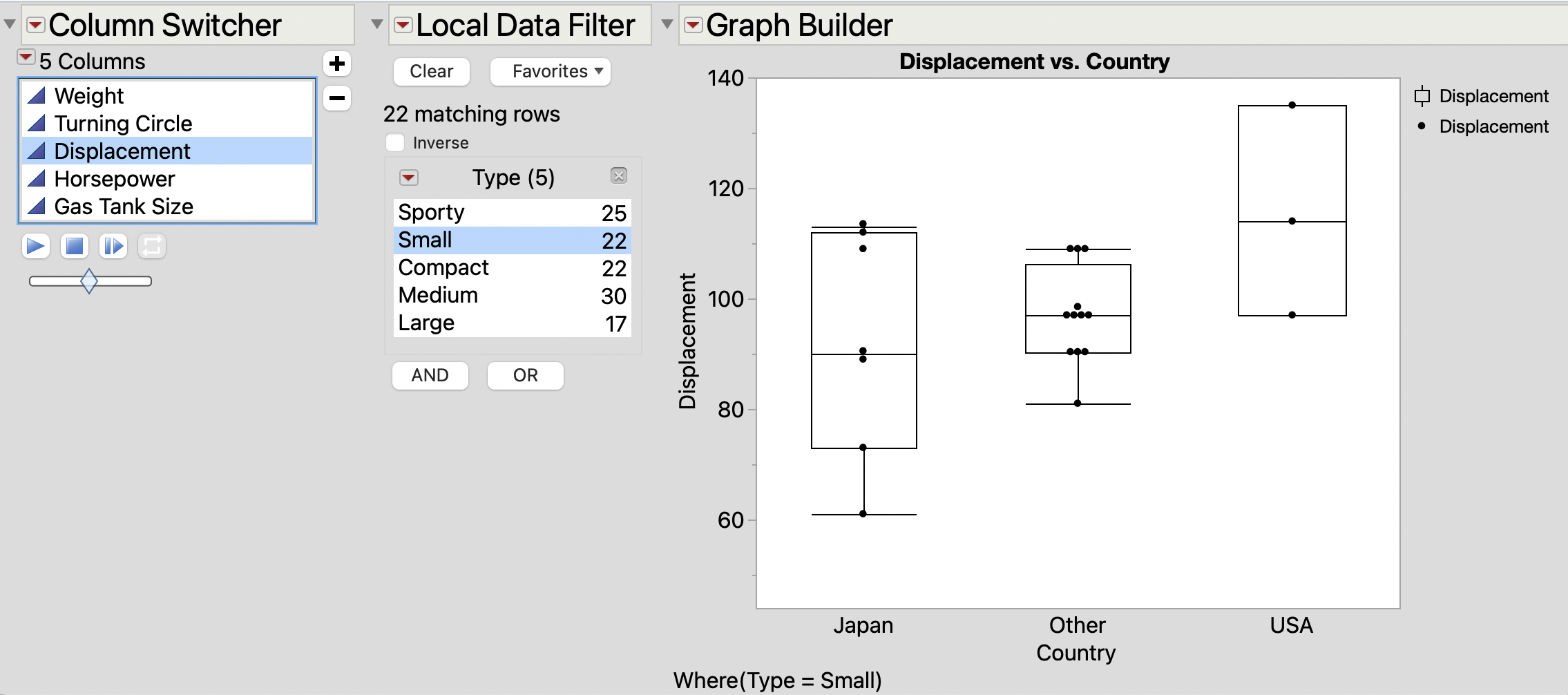The width and height of the screenshot is (1568, 695).
Task: Click the Clear button
Action: (x=431, y=71)
